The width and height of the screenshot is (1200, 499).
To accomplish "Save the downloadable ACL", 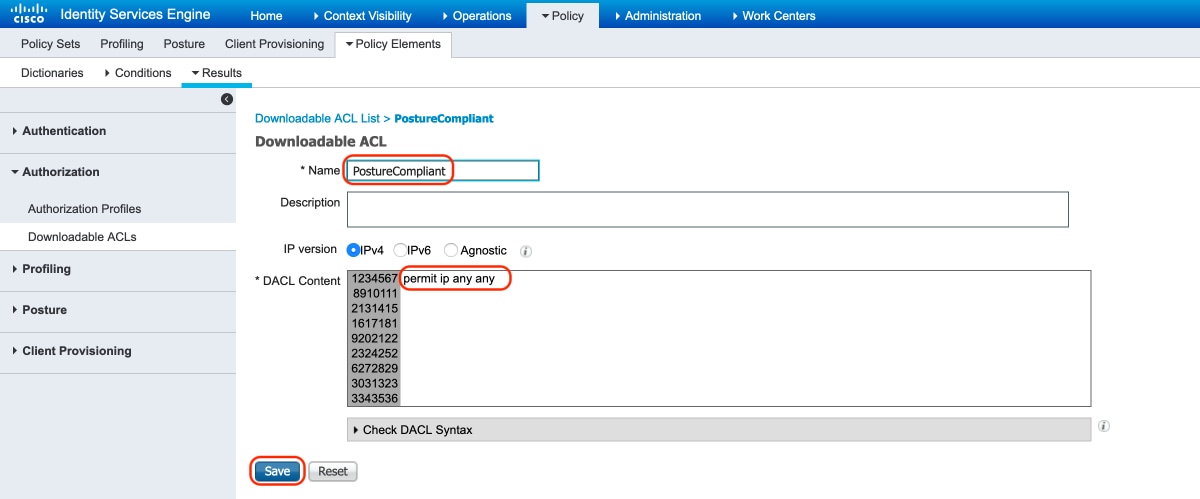I will click(277, 471).
